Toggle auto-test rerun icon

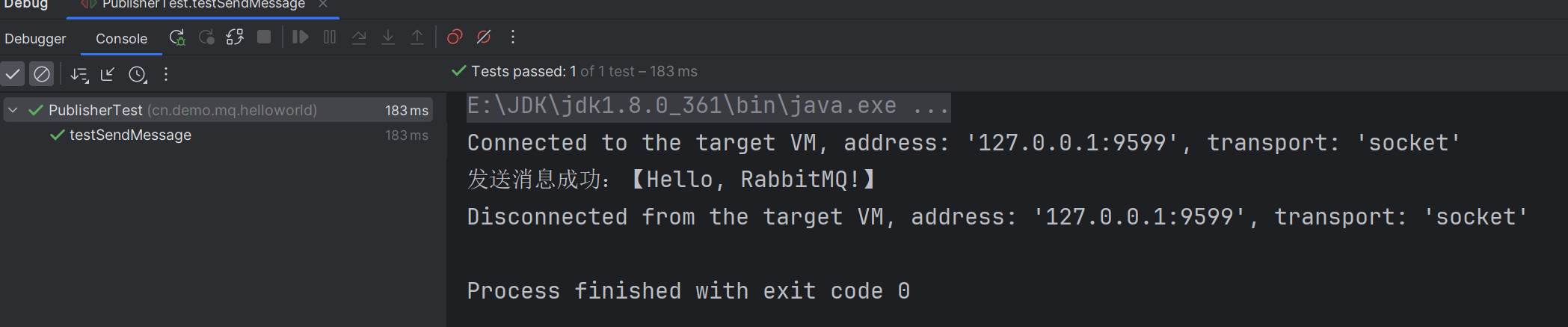click(235, 37)
